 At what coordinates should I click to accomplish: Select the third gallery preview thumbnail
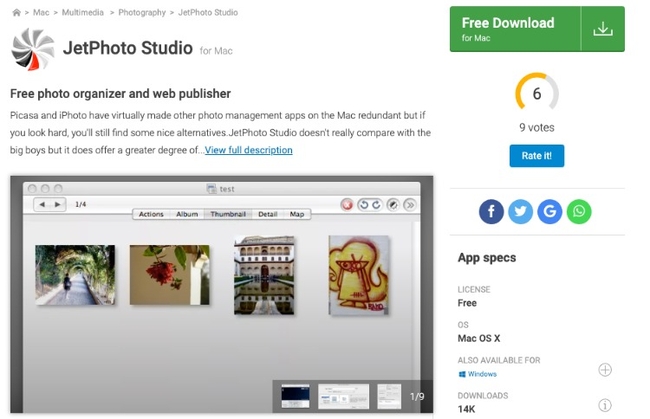pos(389,396)
